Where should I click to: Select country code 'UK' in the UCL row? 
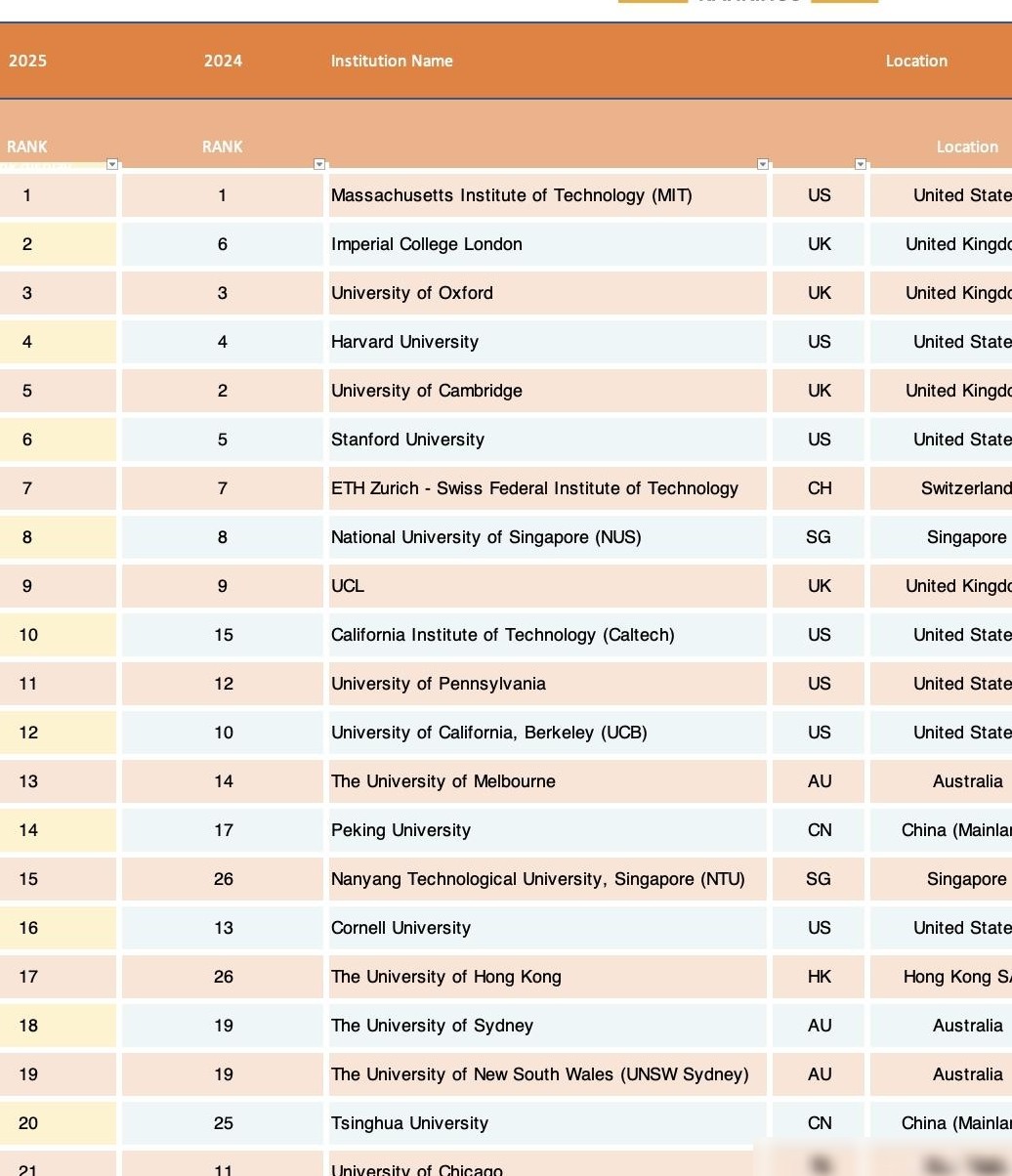(819, 586)
